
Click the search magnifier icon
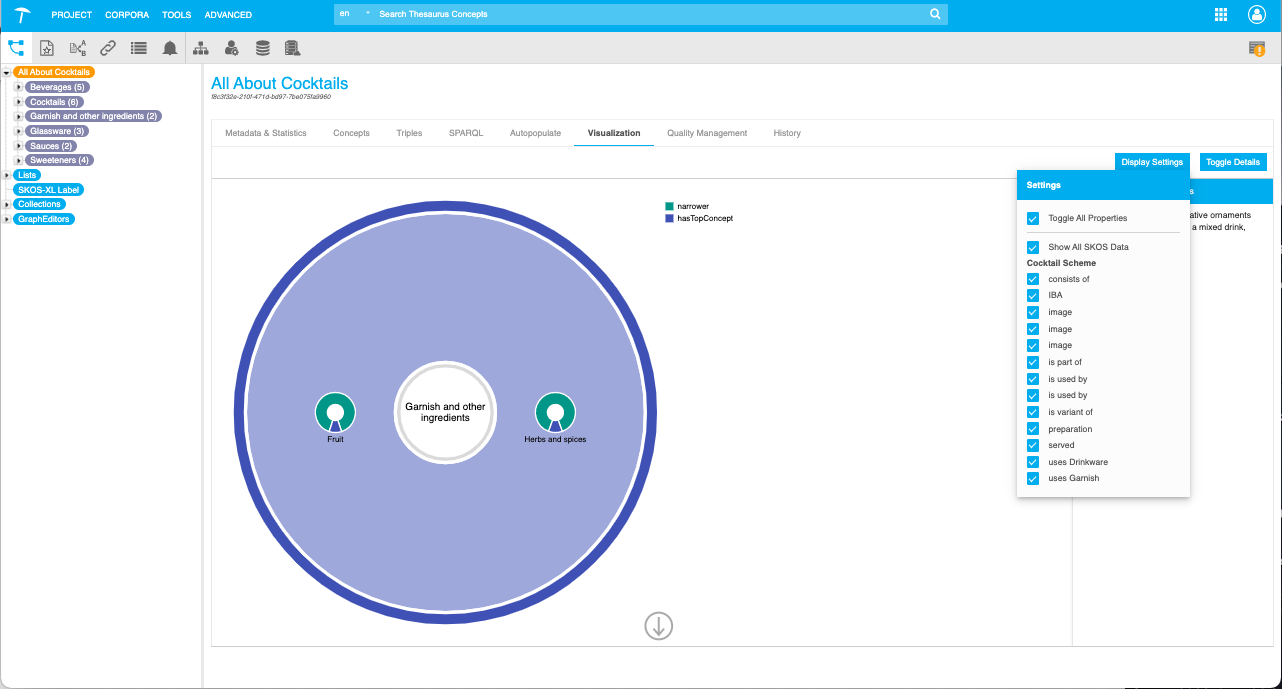click(935, 14)
